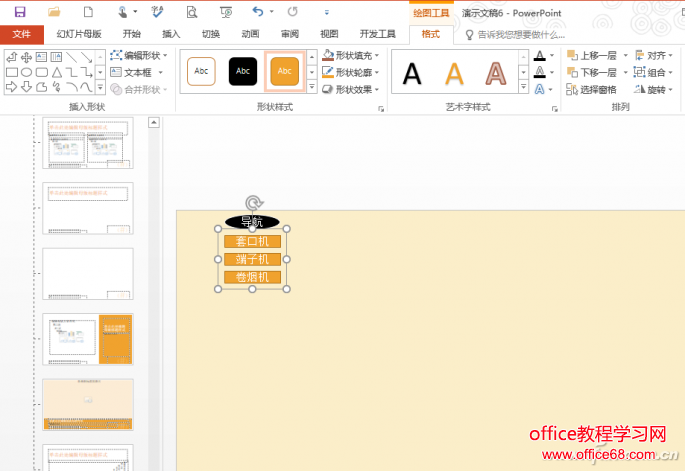Image resolution: width=685 pixels, height=471 pixels.
Task: Click the 上移一层 bring forward icon
Action: pos(572,56)
